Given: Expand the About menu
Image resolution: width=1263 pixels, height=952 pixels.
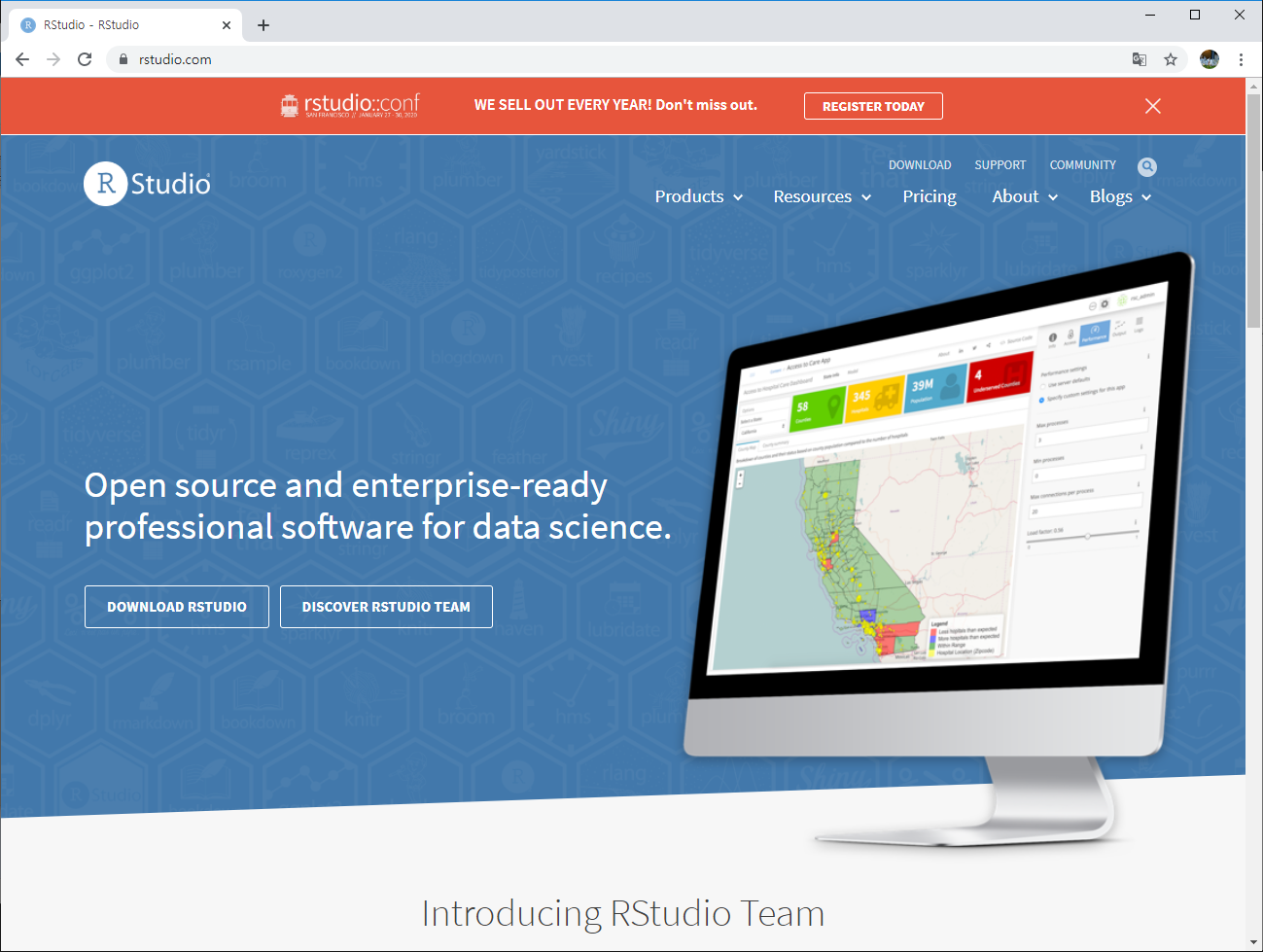Looking at the screenshot, I should click(x=1025, y=196).
